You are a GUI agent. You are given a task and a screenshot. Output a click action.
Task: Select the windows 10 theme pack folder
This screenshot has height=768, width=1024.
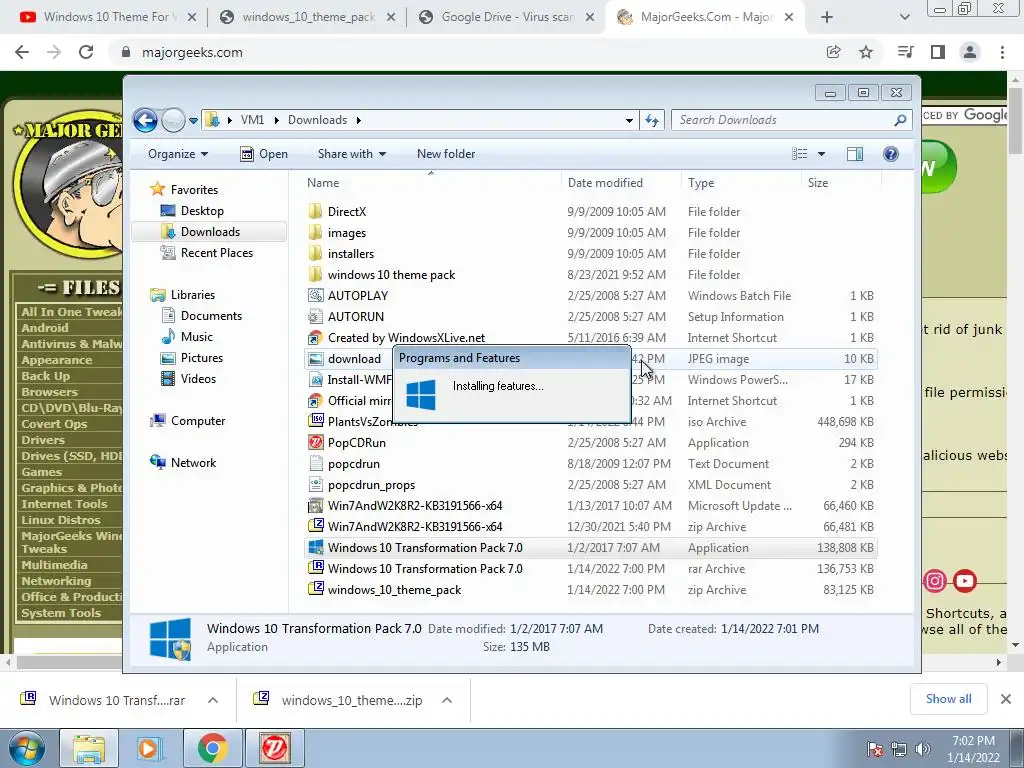(x=391, y=275)
